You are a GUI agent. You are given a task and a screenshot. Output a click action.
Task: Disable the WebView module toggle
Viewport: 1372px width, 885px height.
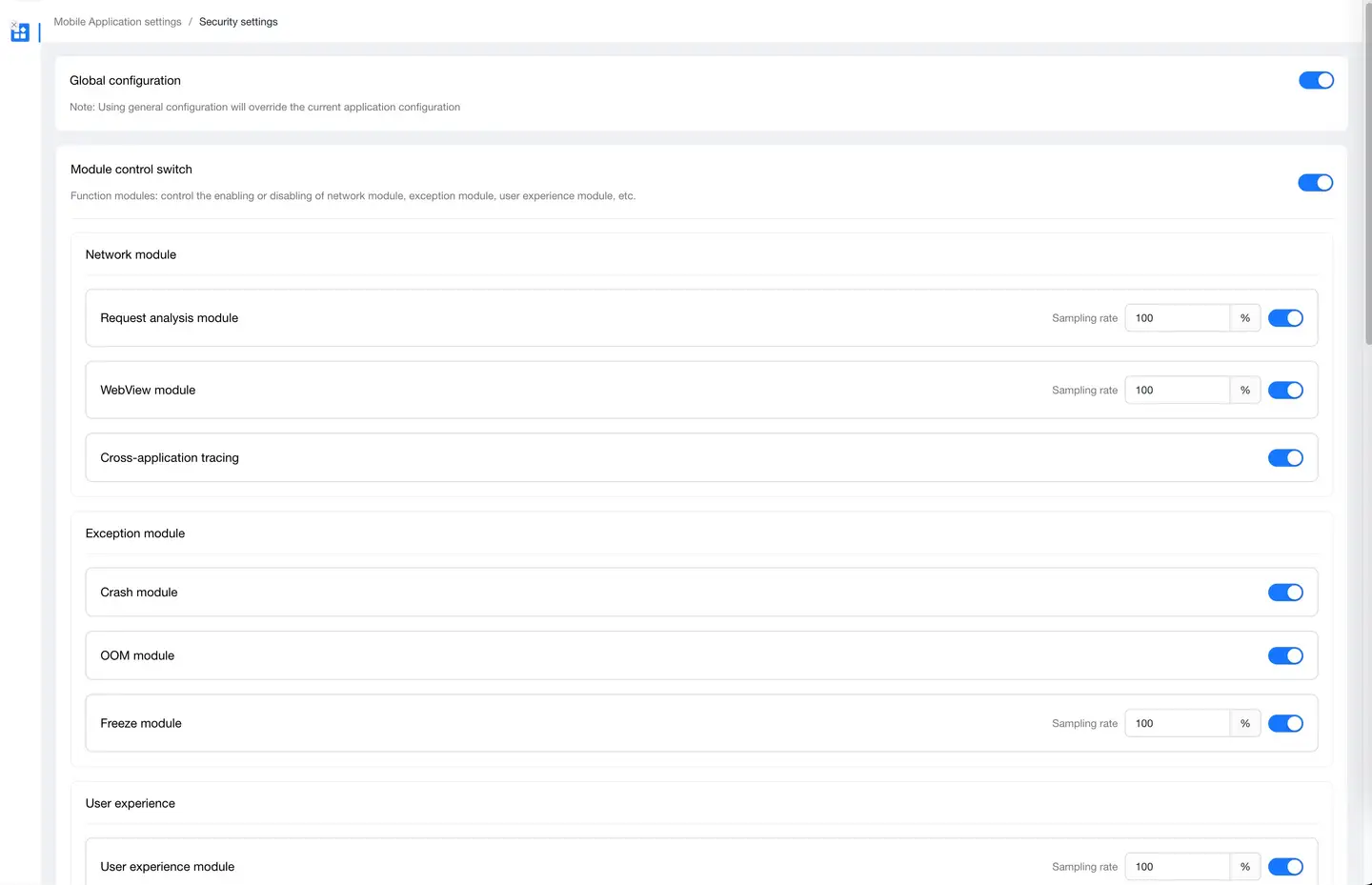(x=1285, y=391)
